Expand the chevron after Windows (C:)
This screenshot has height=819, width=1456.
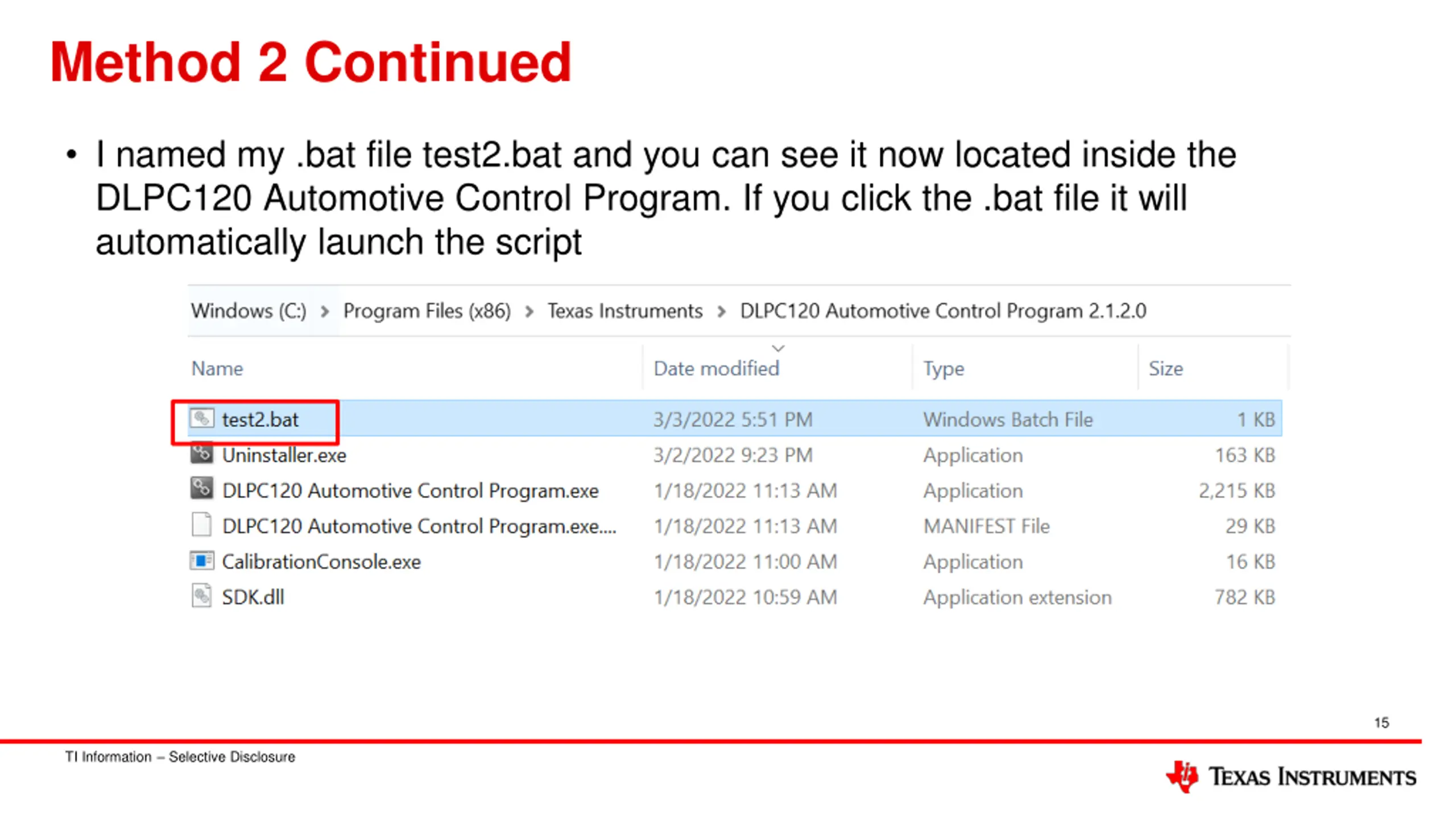click(x=325, y=312)
